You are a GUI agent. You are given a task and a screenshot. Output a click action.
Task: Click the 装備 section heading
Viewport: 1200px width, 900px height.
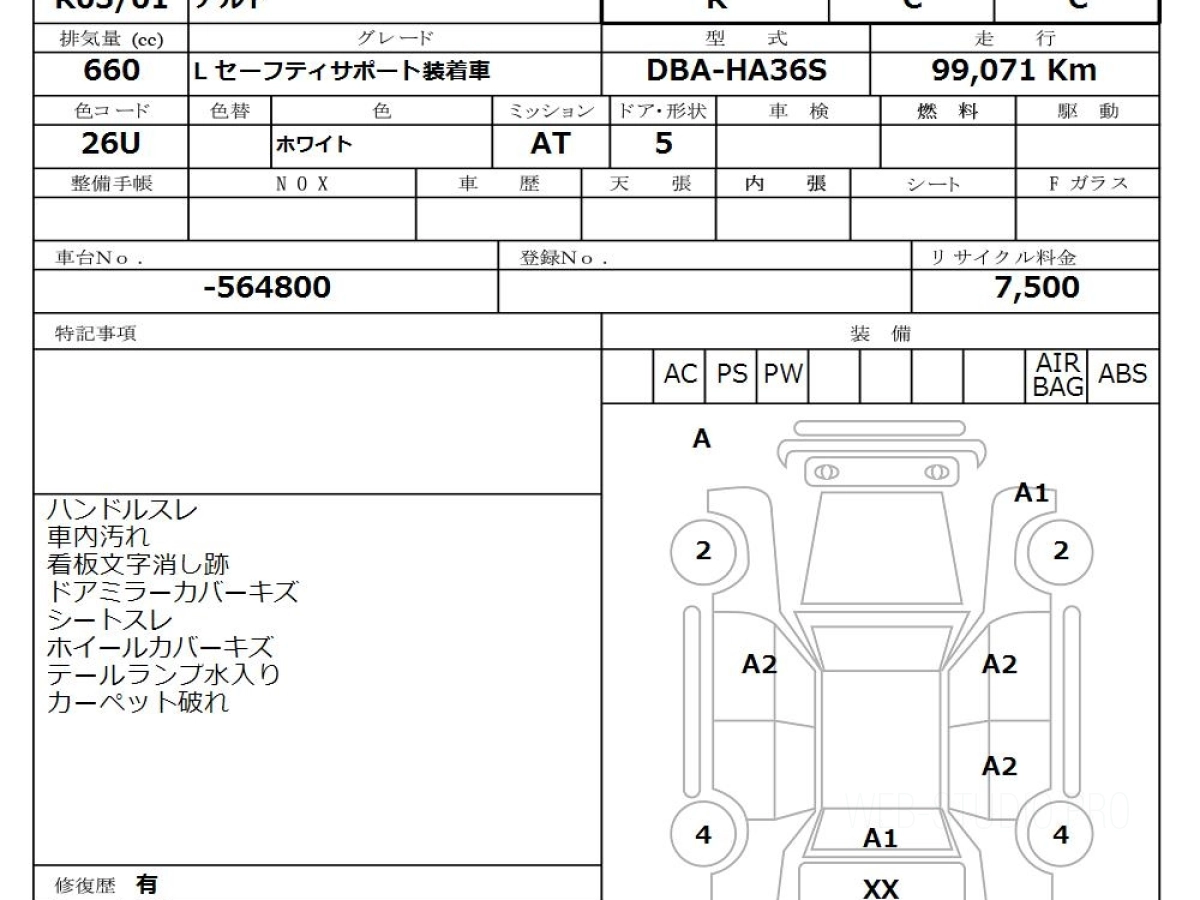coord(880,334)
